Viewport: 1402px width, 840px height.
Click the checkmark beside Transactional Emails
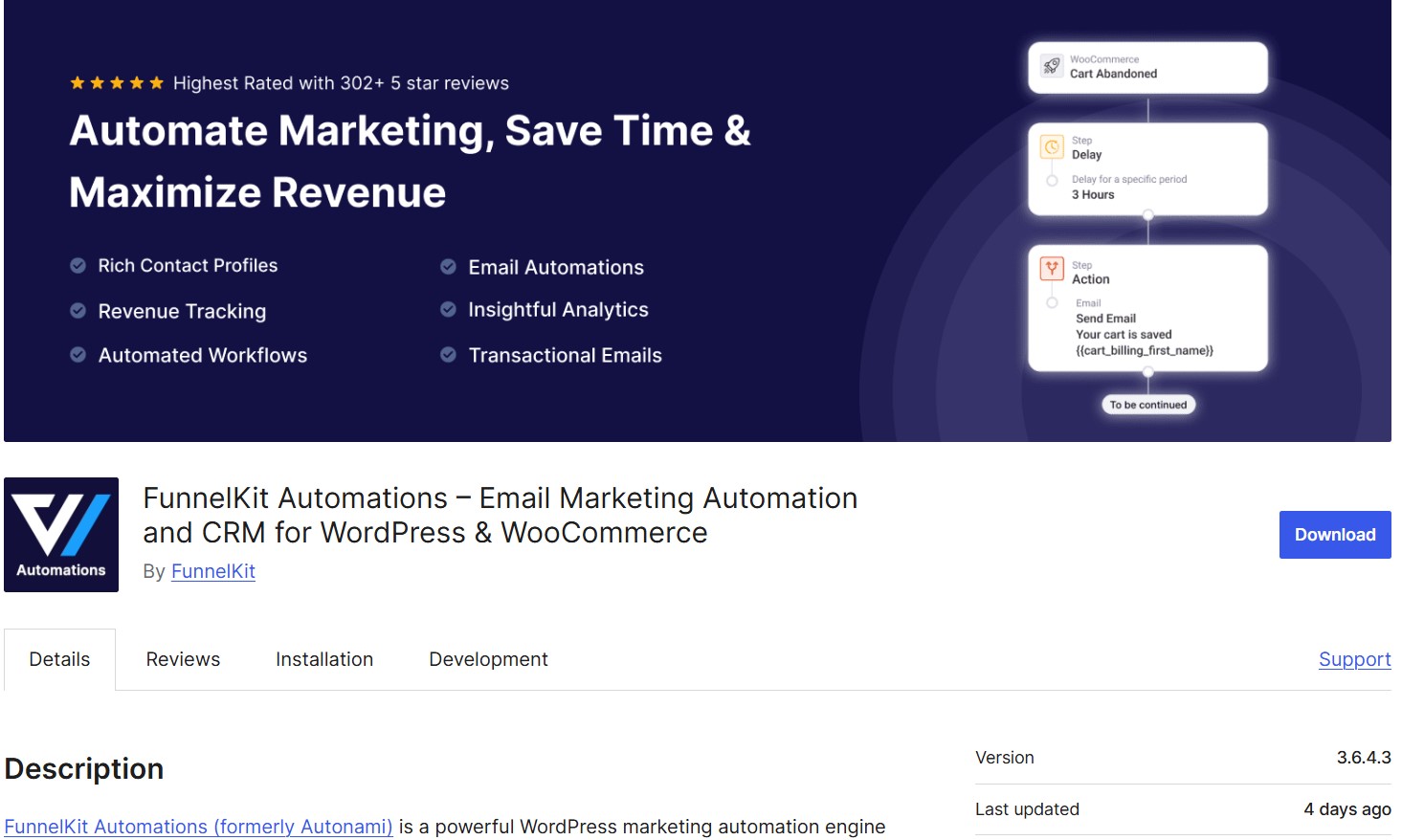coord(448,355)
